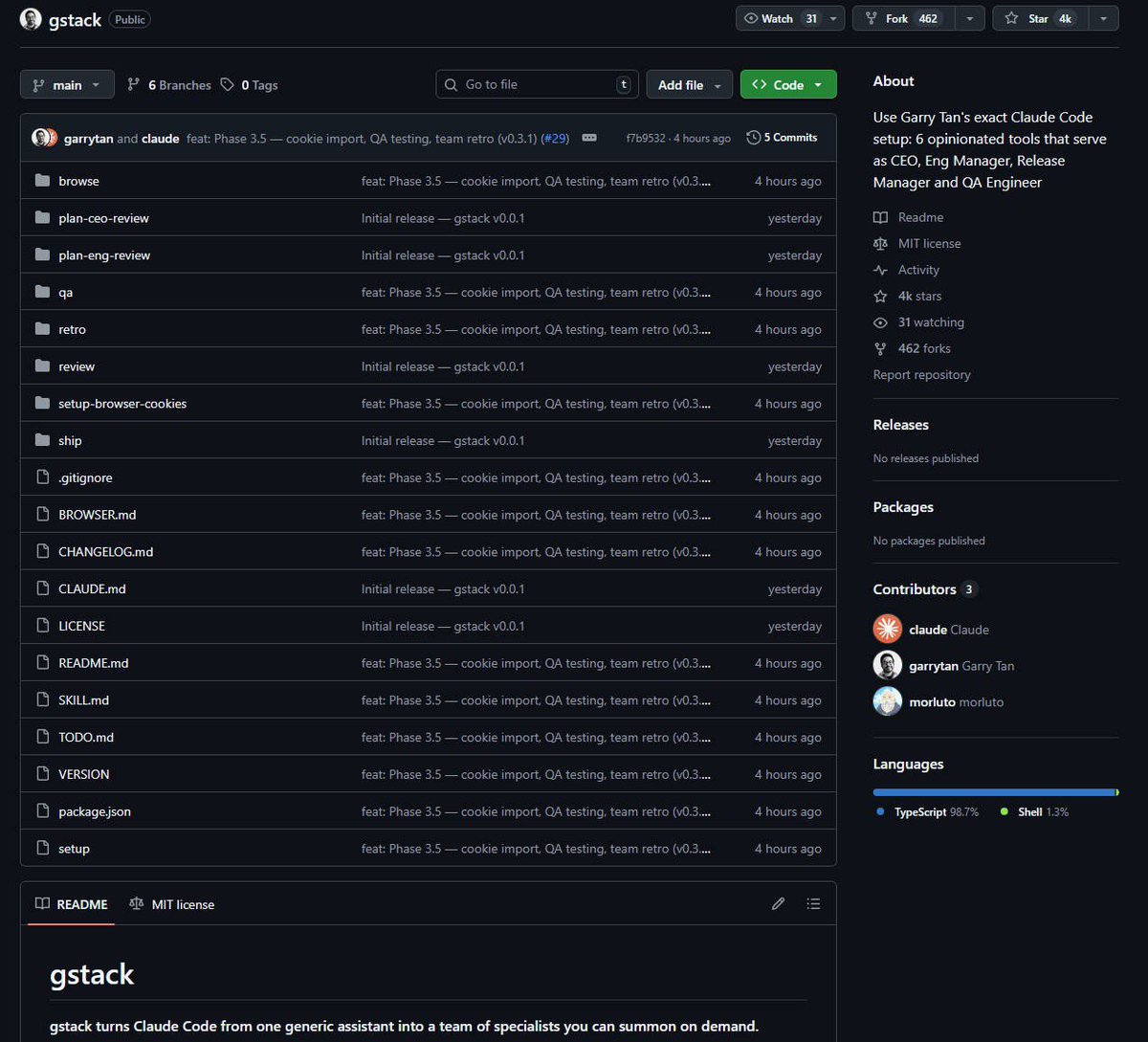1148x1042 pixels.
Task: Focus the Go to file search field
Action: 537,84
